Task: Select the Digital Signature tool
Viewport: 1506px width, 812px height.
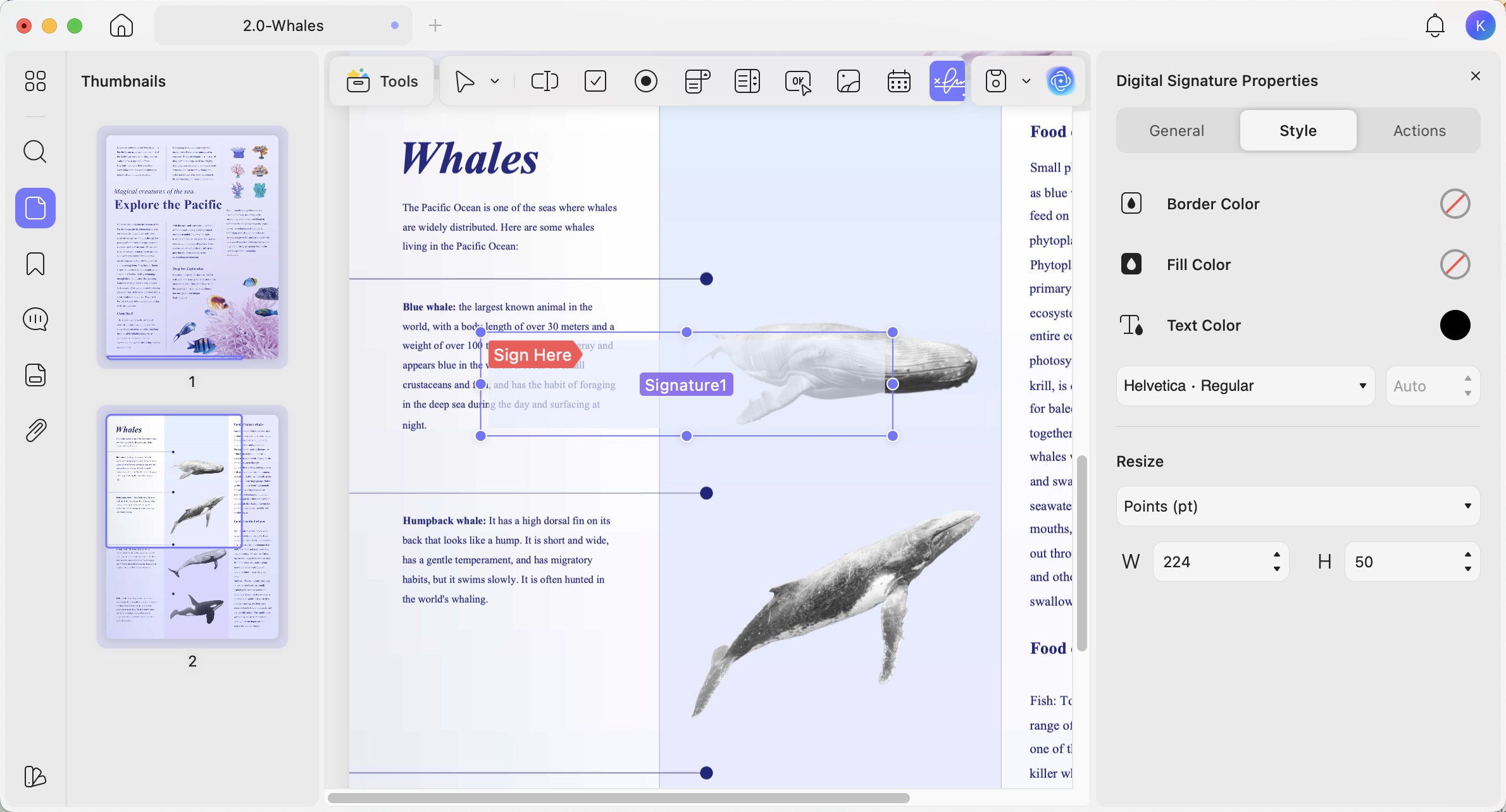Action: (x=947, y=81)
